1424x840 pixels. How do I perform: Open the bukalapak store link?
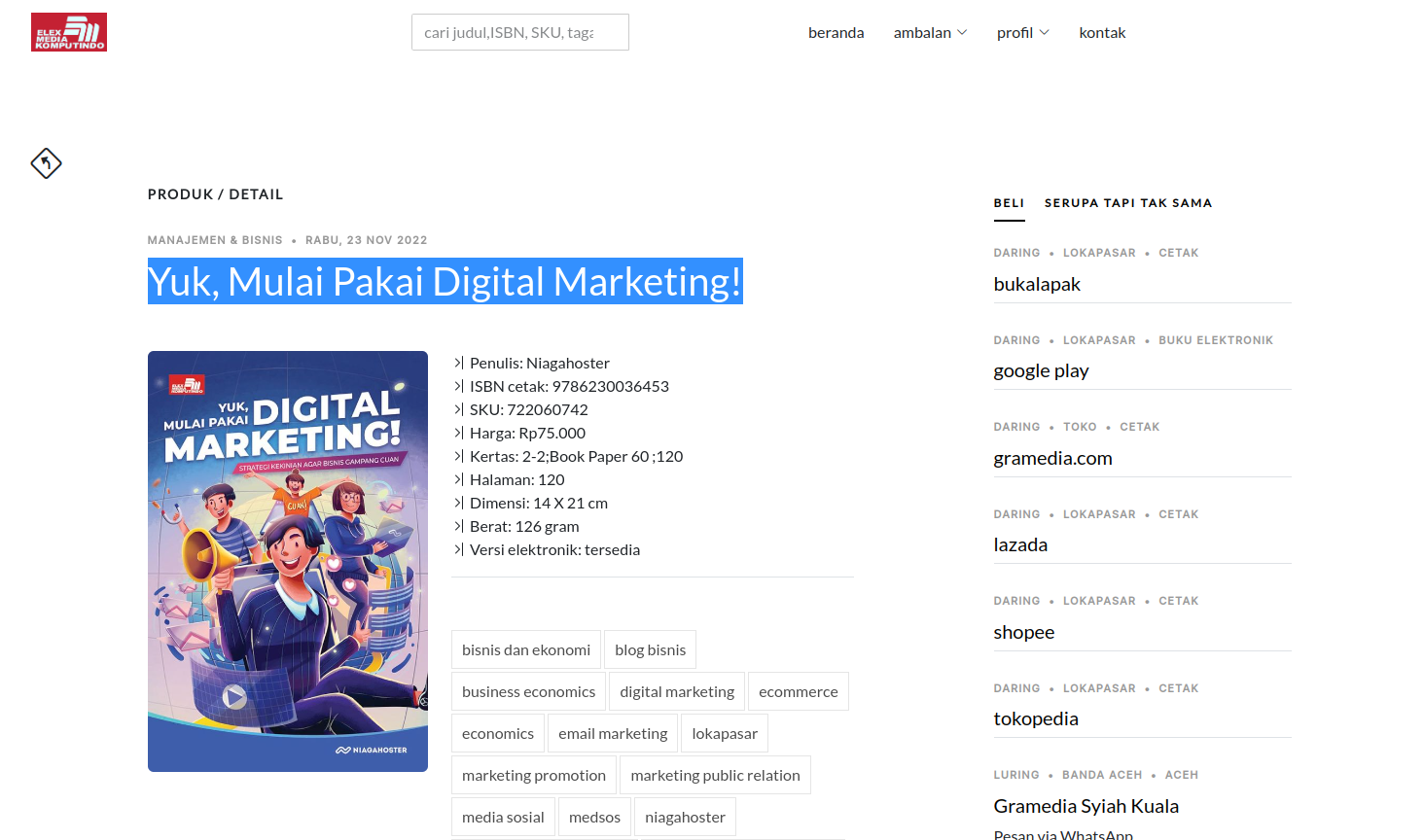(x=1037, y=284)
